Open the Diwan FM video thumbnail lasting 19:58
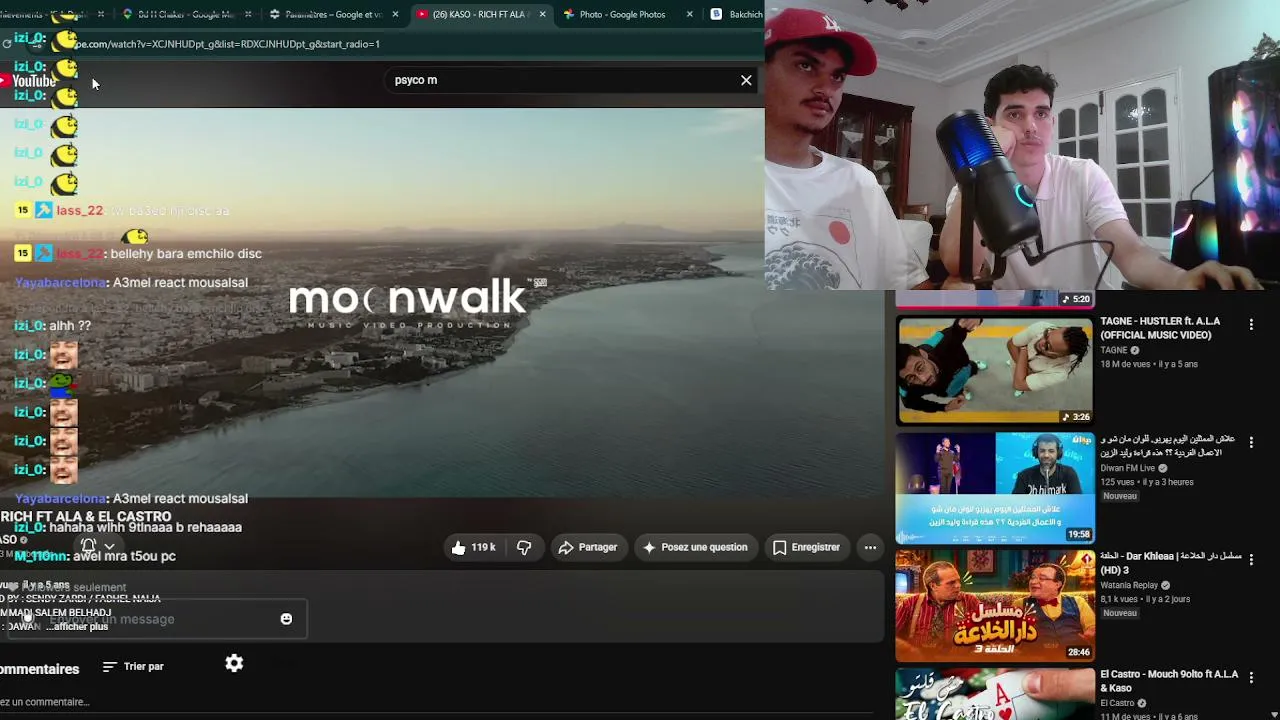Viewport: 1280px width, 720px height. click(995, 488)
